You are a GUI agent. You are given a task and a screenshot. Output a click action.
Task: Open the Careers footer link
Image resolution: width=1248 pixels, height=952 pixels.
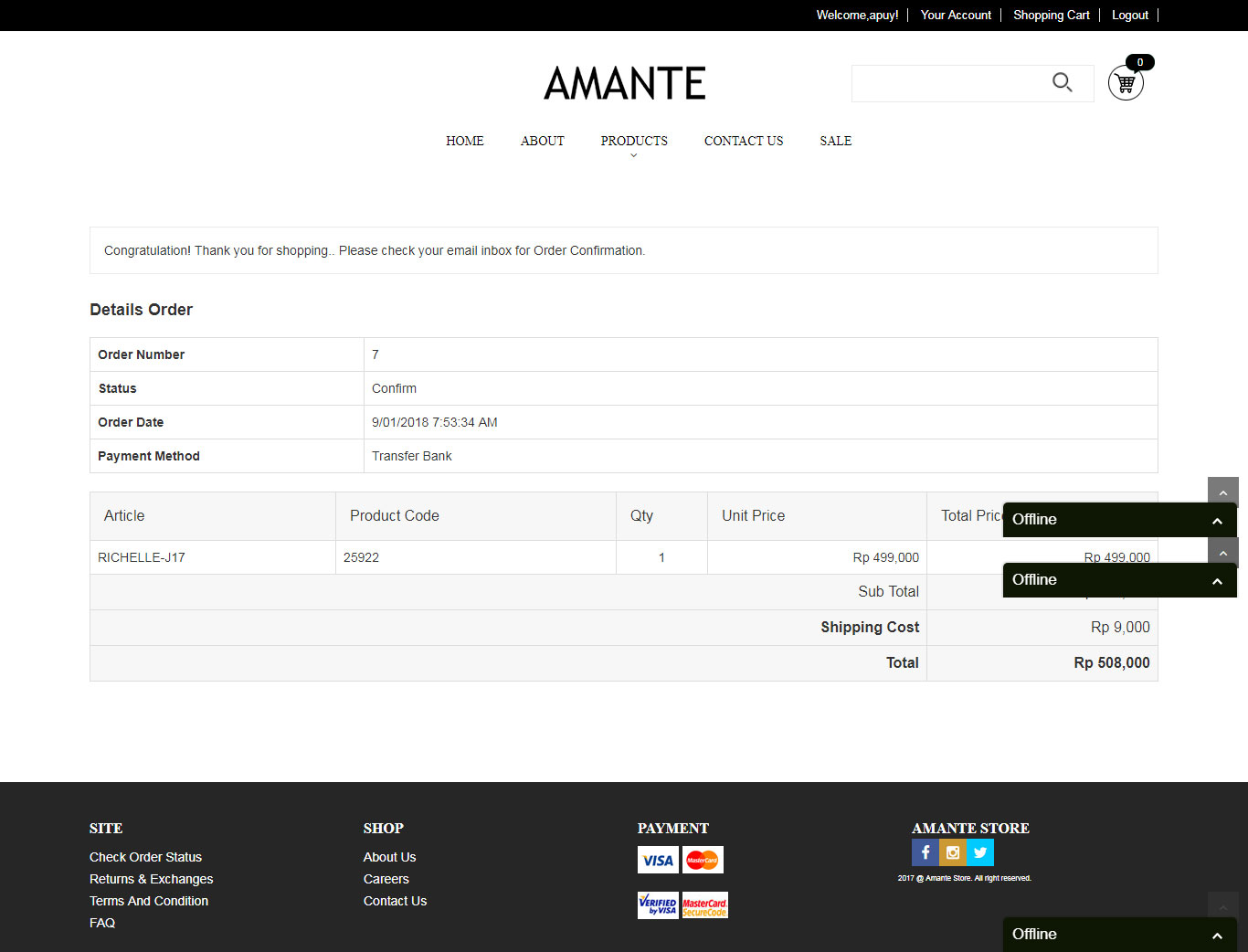tap(386, 879)
